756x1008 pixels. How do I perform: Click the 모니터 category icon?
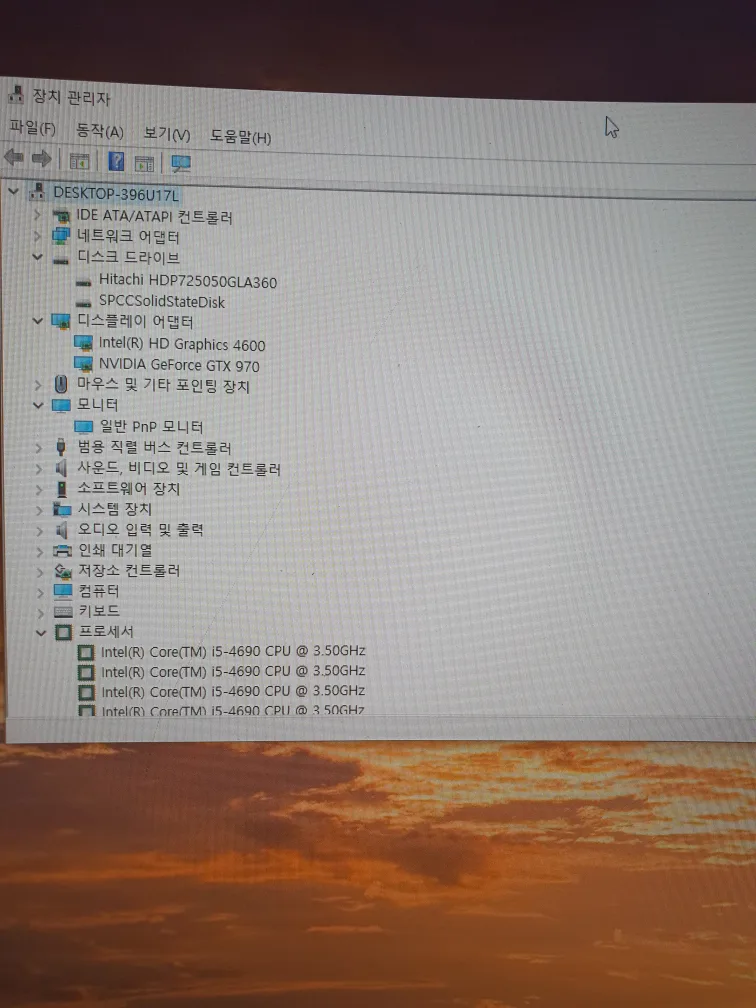(61, 406)
